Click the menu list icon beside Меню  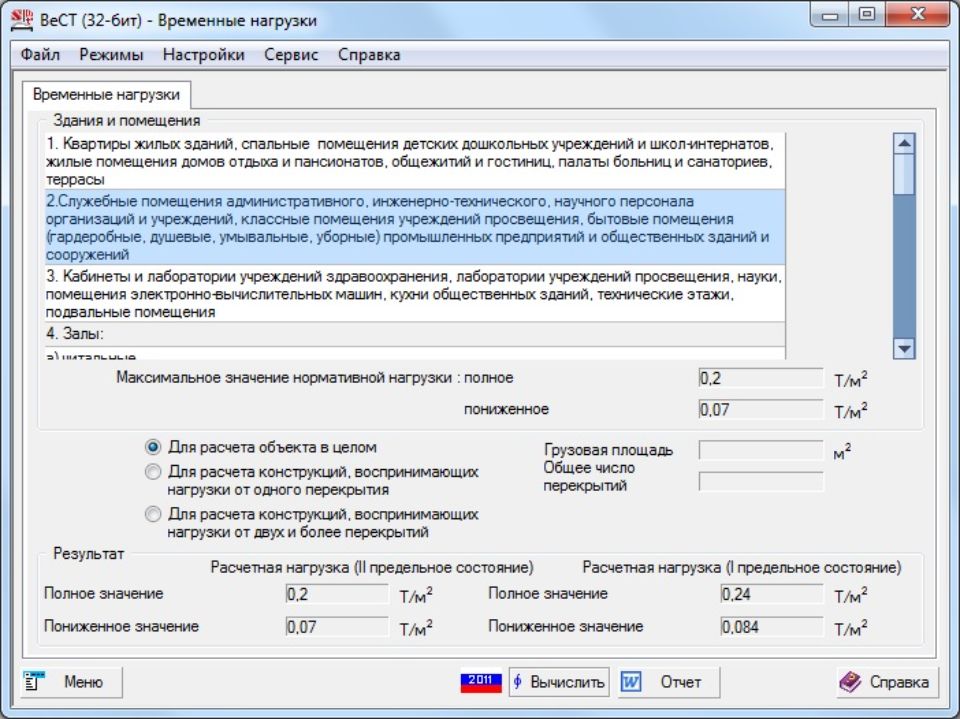(35, 682)
